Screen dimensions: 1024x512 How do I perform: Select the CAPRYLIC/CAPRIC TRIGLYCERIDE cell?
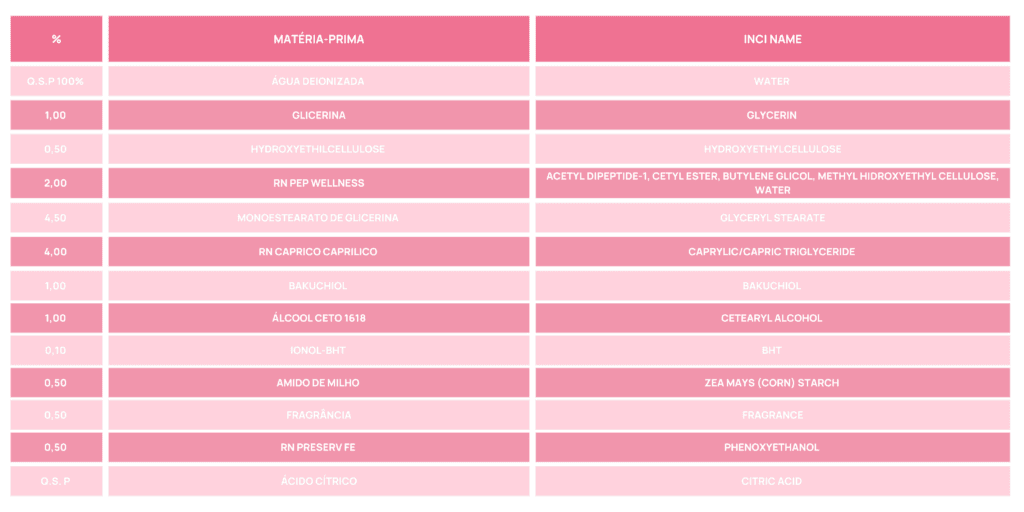point(771,252)
